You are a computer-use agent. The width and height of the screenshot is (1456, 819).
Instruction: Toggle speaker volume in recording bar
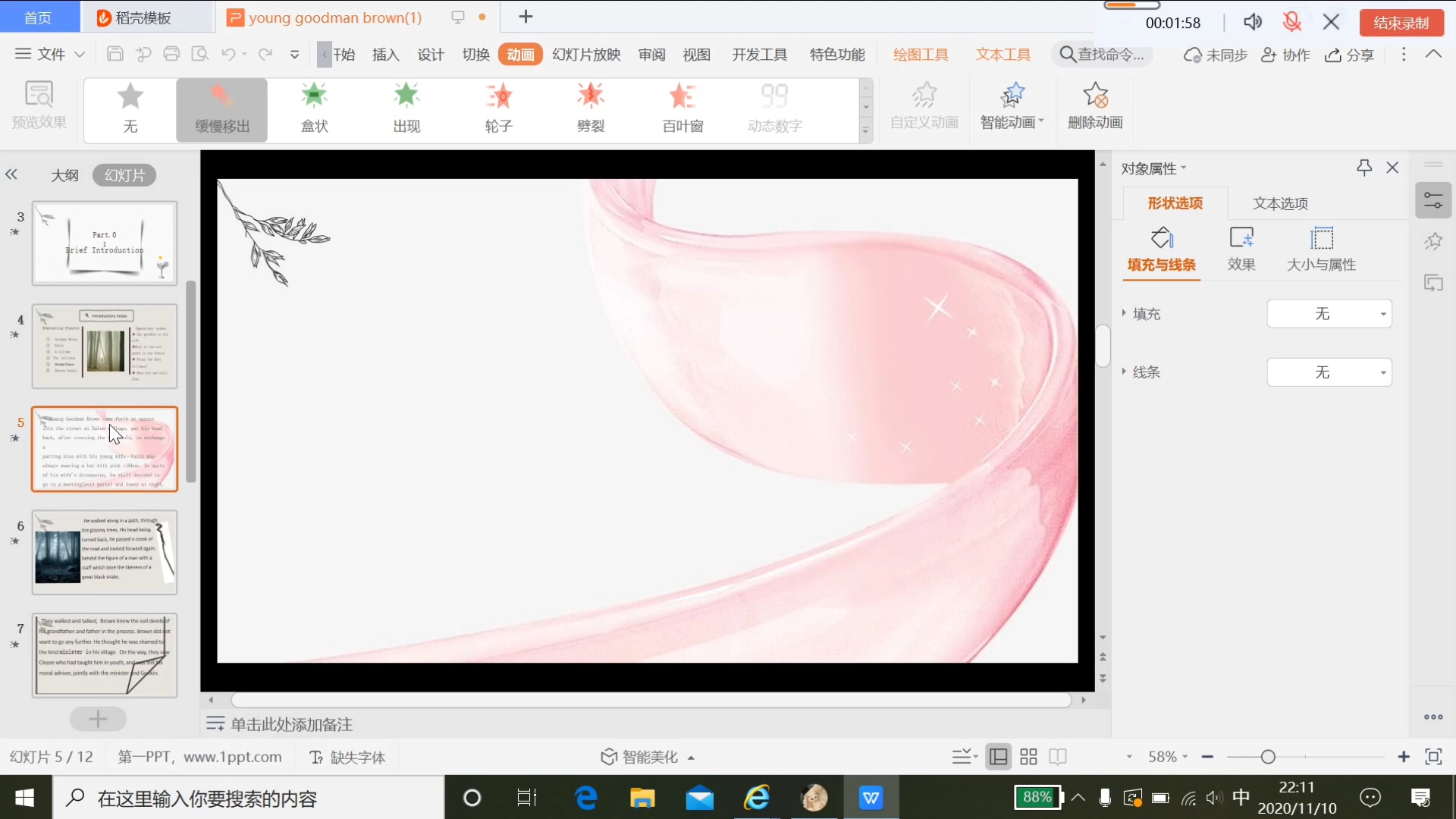pos(1253,22)
